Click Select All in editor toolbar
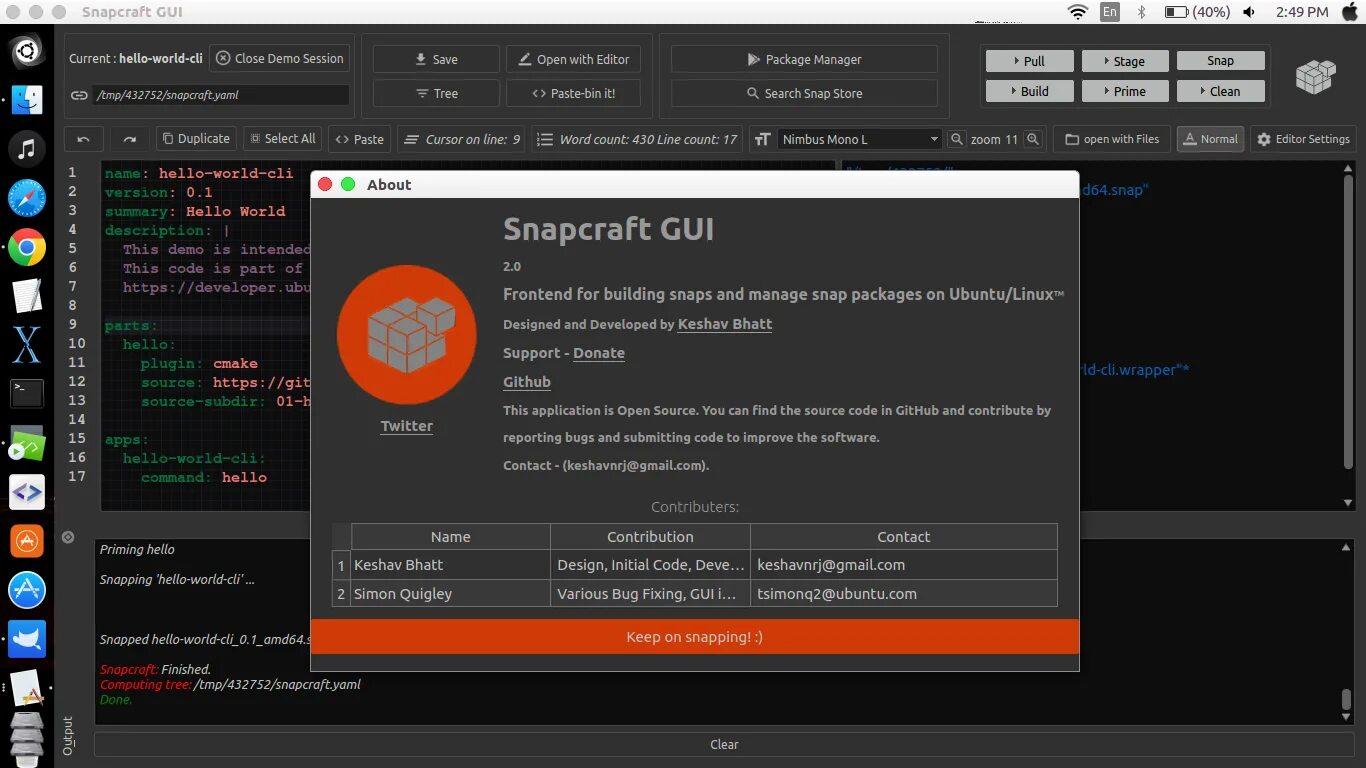1366x768 pixels. pos(282,139)
